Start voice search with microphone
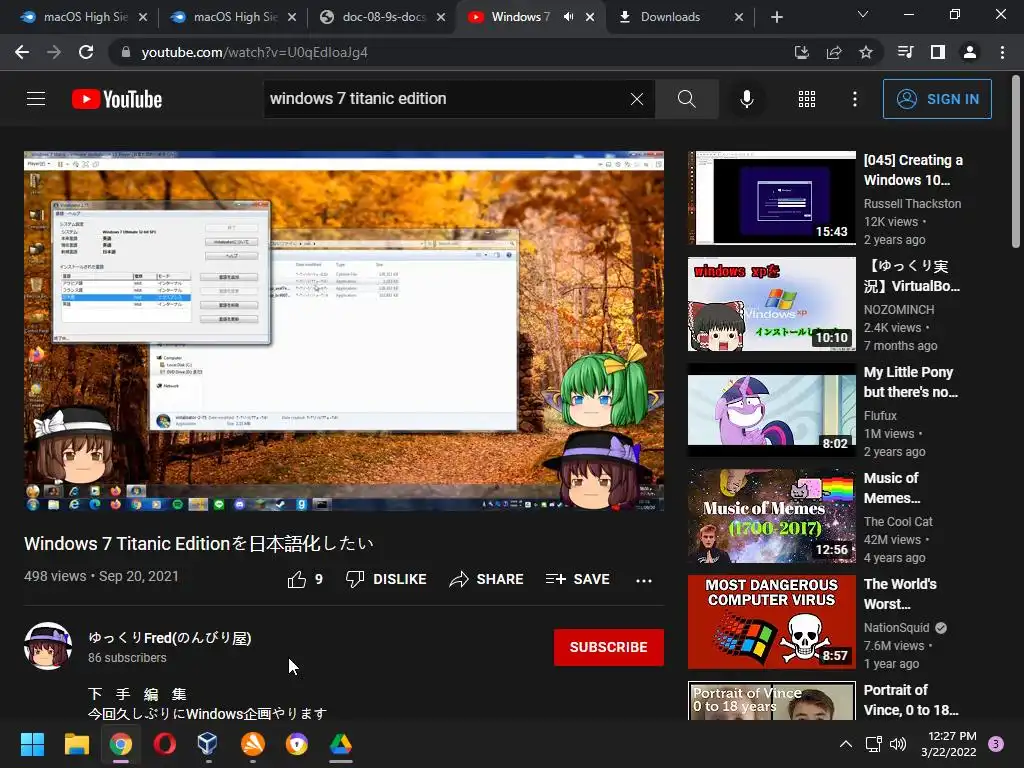1024x768 pixels. click(x=746, y=99)
